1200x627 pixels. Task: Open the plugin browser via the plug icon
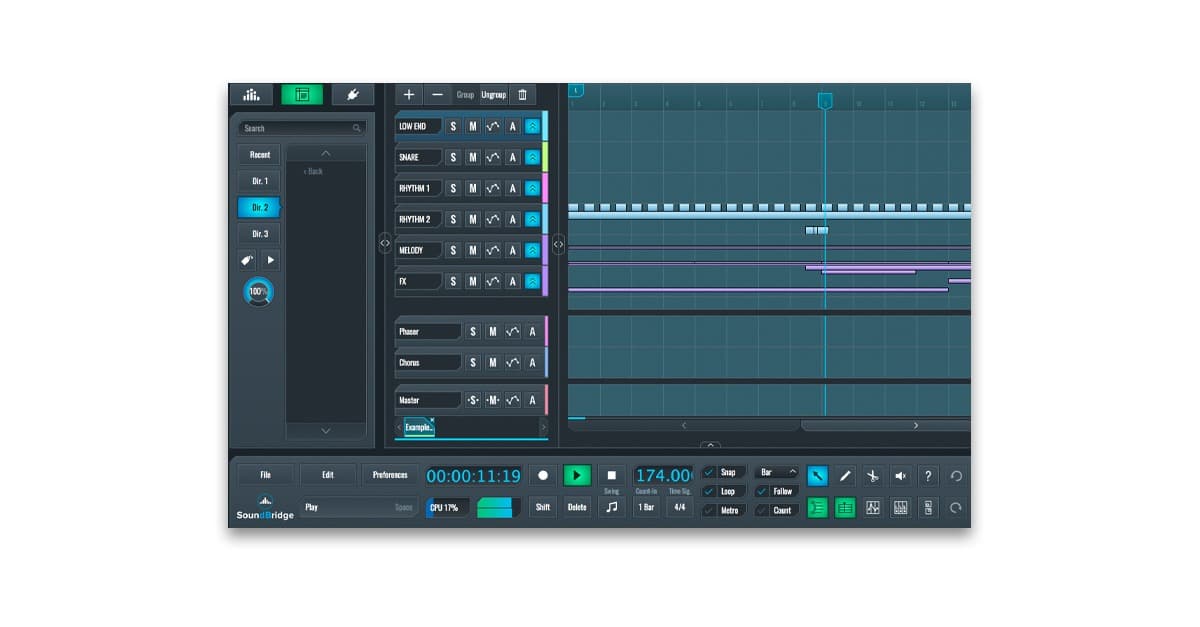coord(351,93)
